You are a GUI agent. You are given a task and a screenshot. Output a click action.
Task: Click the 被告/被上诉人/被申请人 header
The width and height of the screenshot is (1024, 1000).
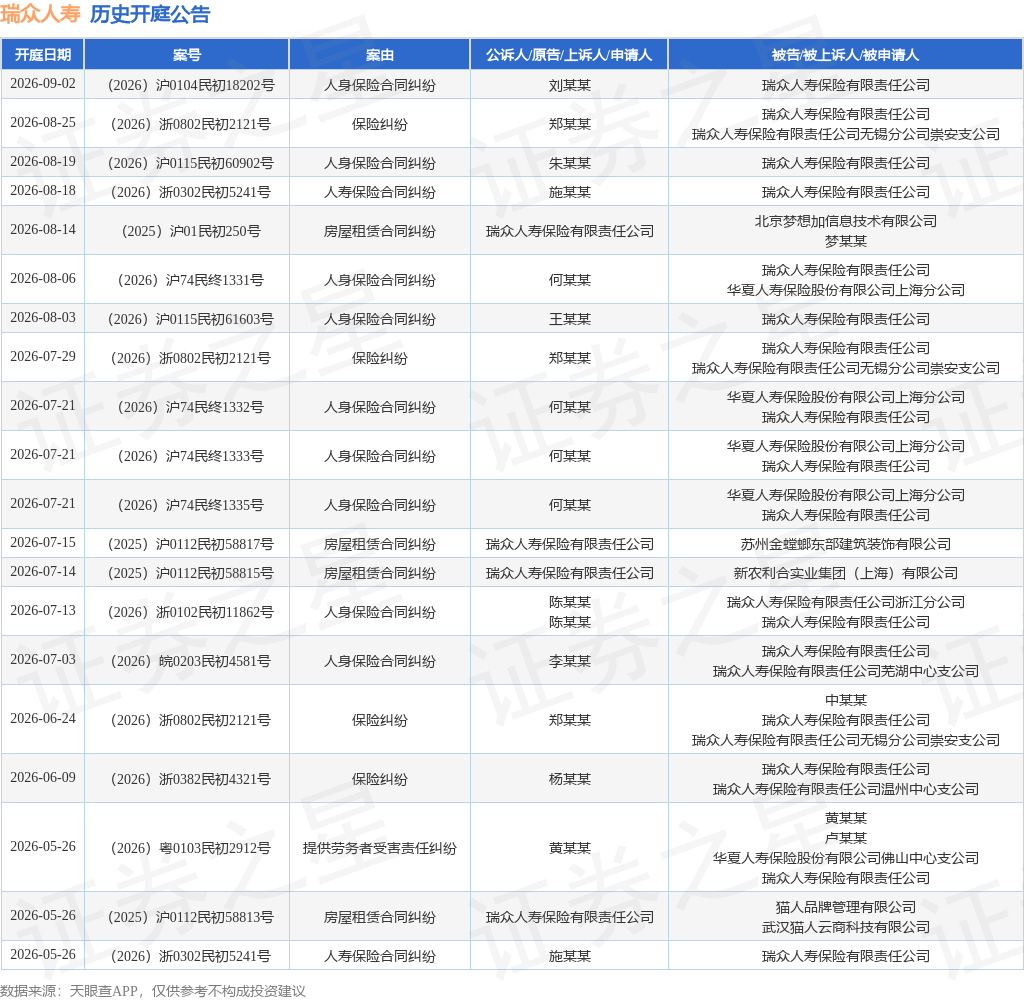click(845, 55)
